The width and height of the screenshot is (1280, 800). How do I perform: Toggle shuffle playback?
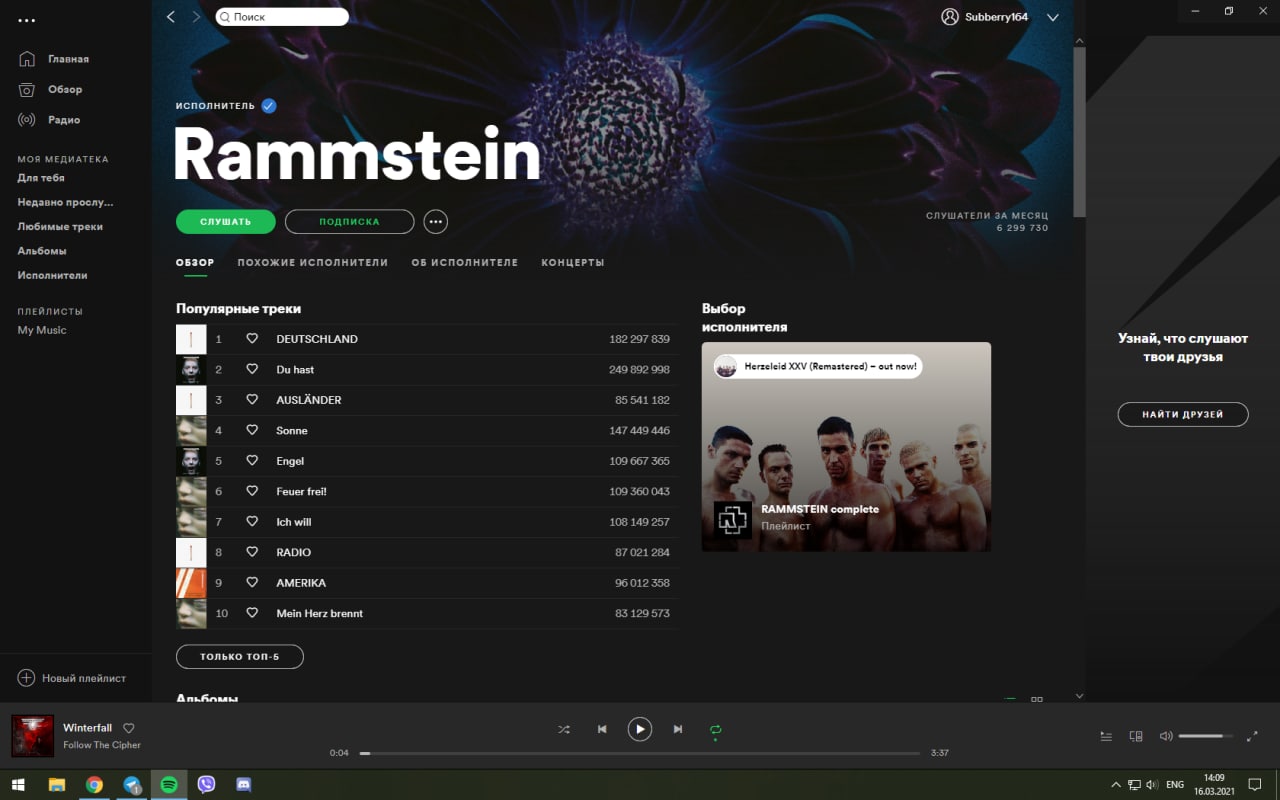564,730
